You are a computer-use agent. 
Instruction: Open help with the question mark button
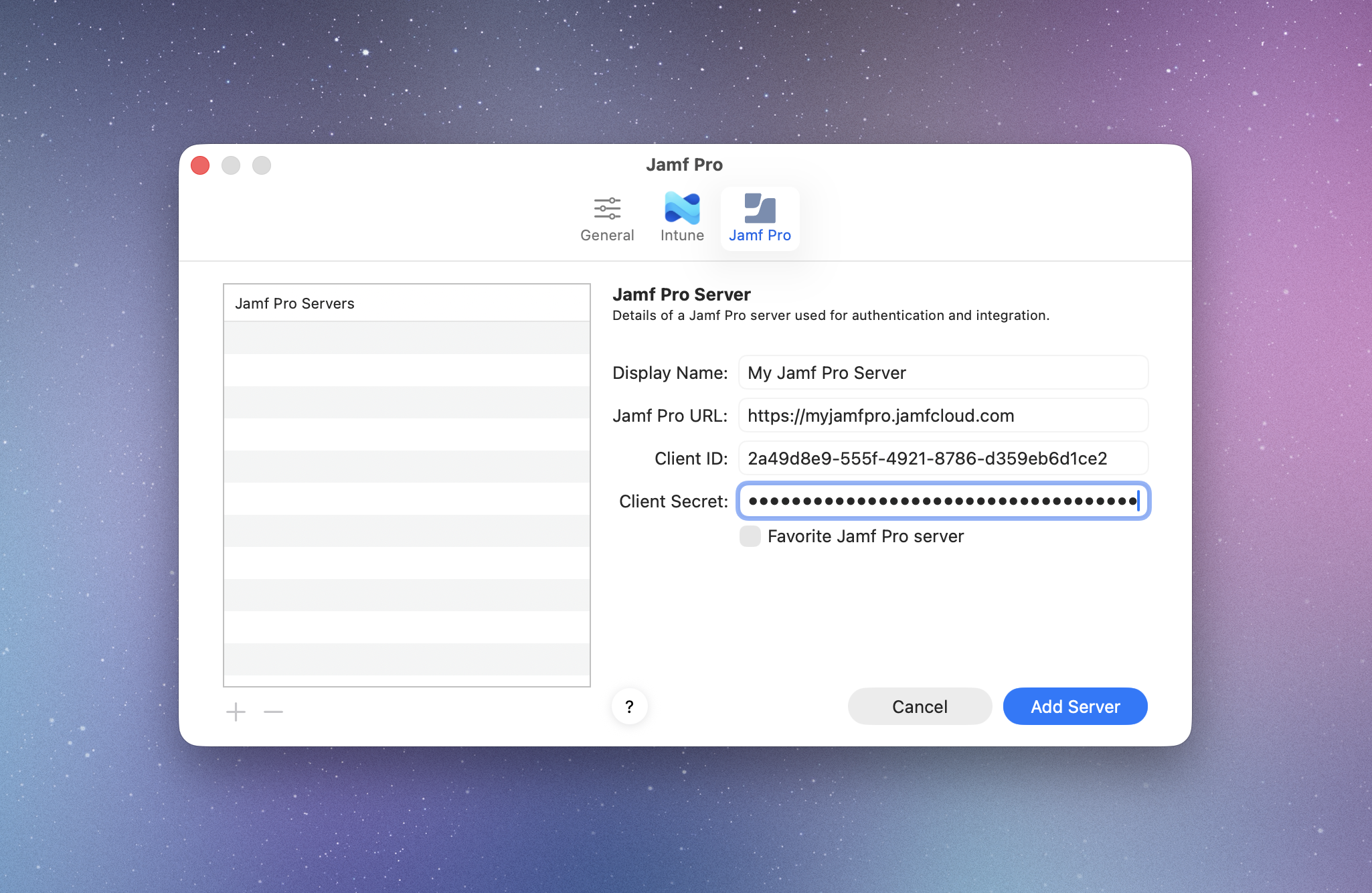tap(629, 706)
